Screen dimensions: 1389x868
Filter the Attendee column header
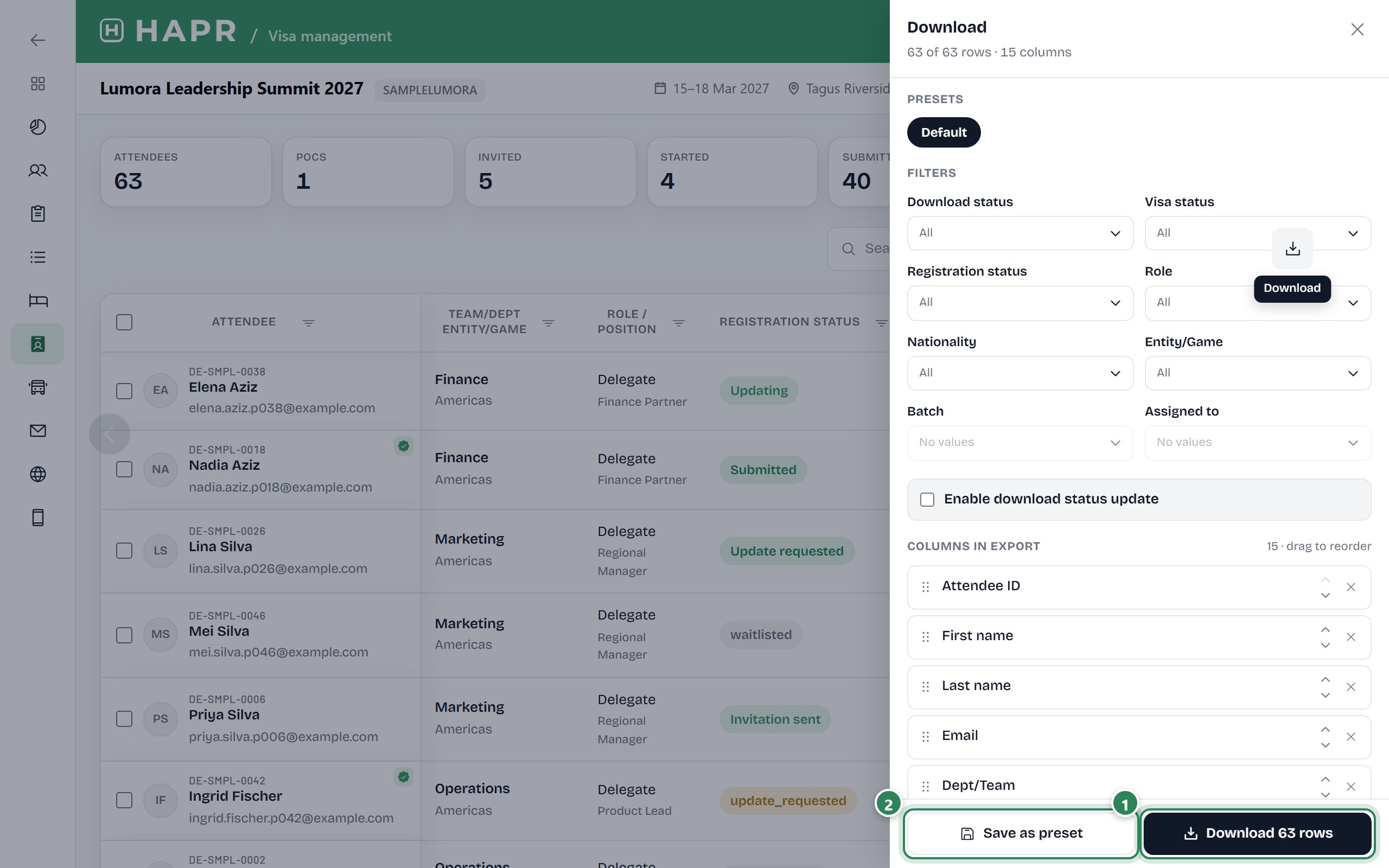point(308,323)
